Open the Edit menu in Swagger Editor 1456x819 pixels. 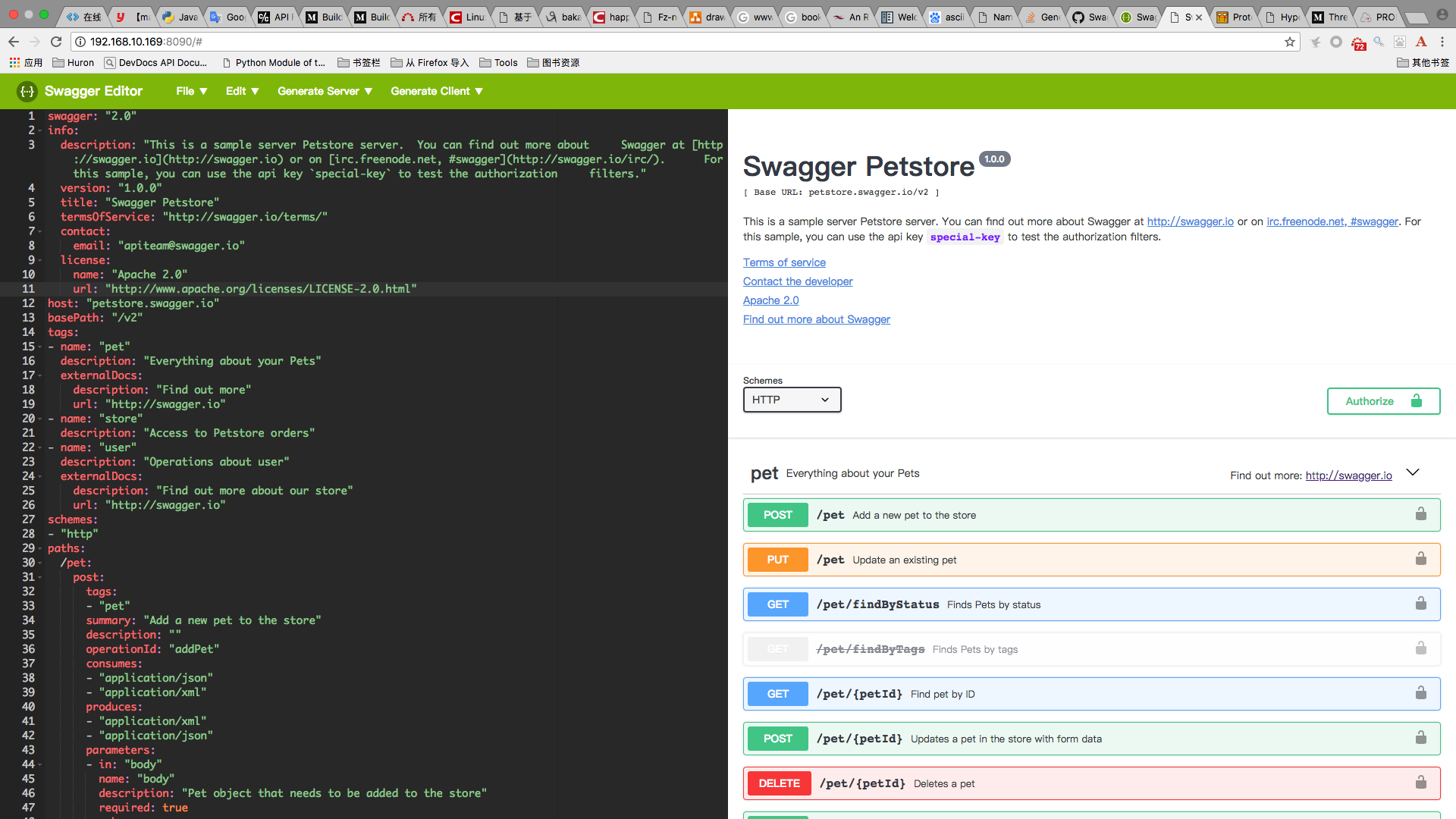(241, 91)
